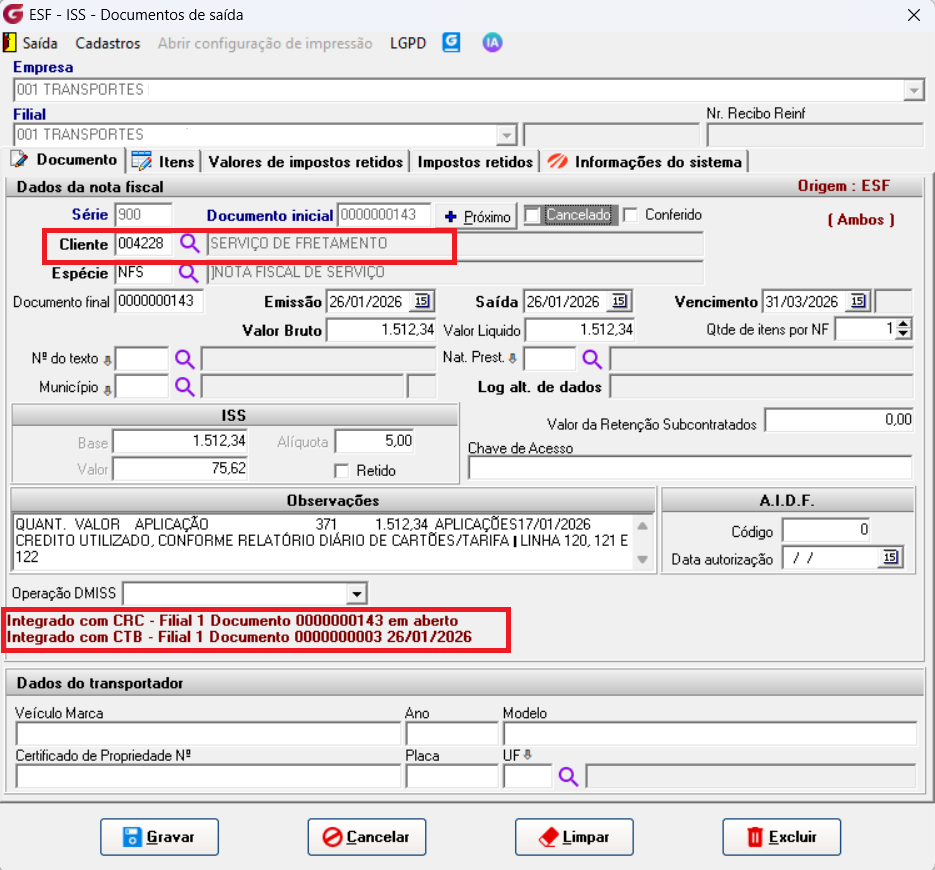
Task: Expand the Filial dropdown
Action: point(506,135)
